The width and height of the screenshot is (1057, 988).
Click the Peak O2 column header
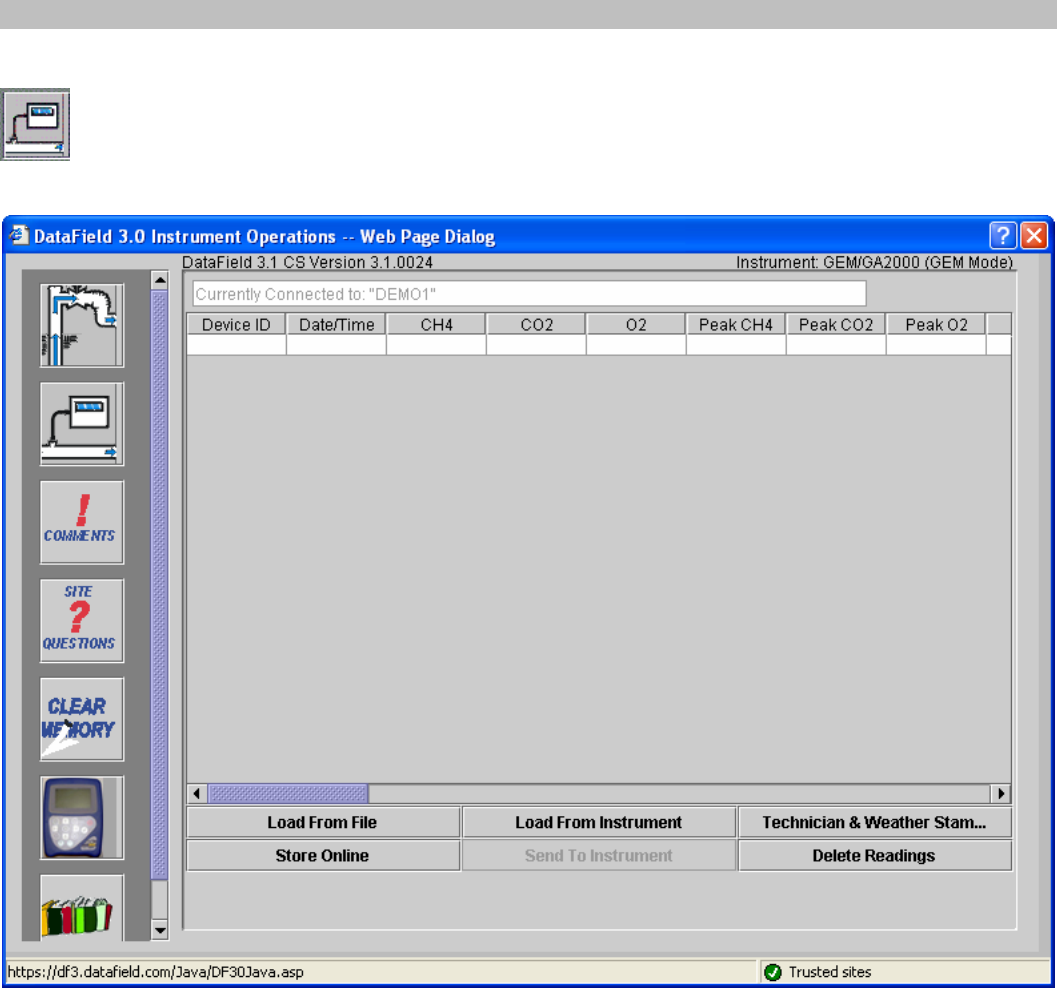coord(936,324)
